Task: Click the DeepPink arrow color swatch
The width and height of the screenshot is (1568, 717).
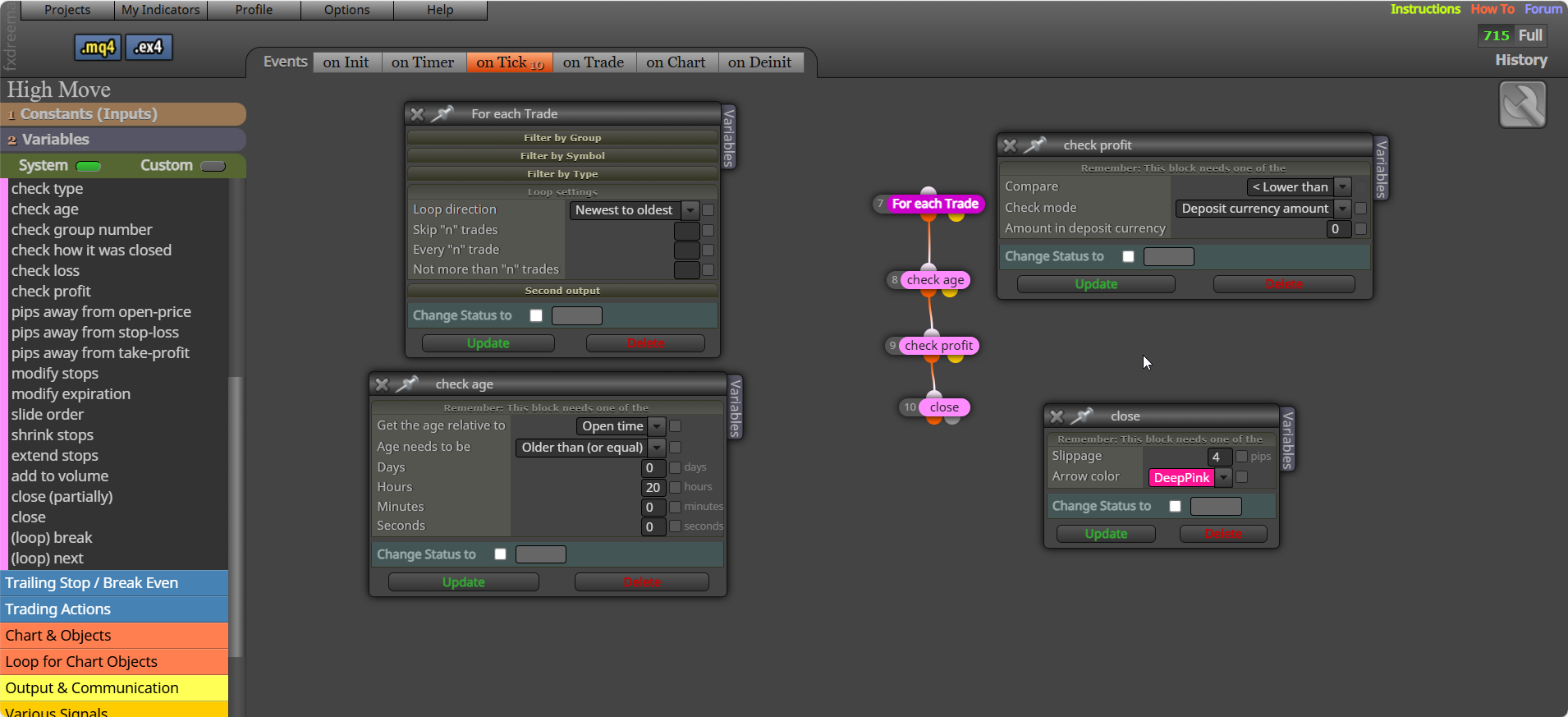Action: point(1181,478)
